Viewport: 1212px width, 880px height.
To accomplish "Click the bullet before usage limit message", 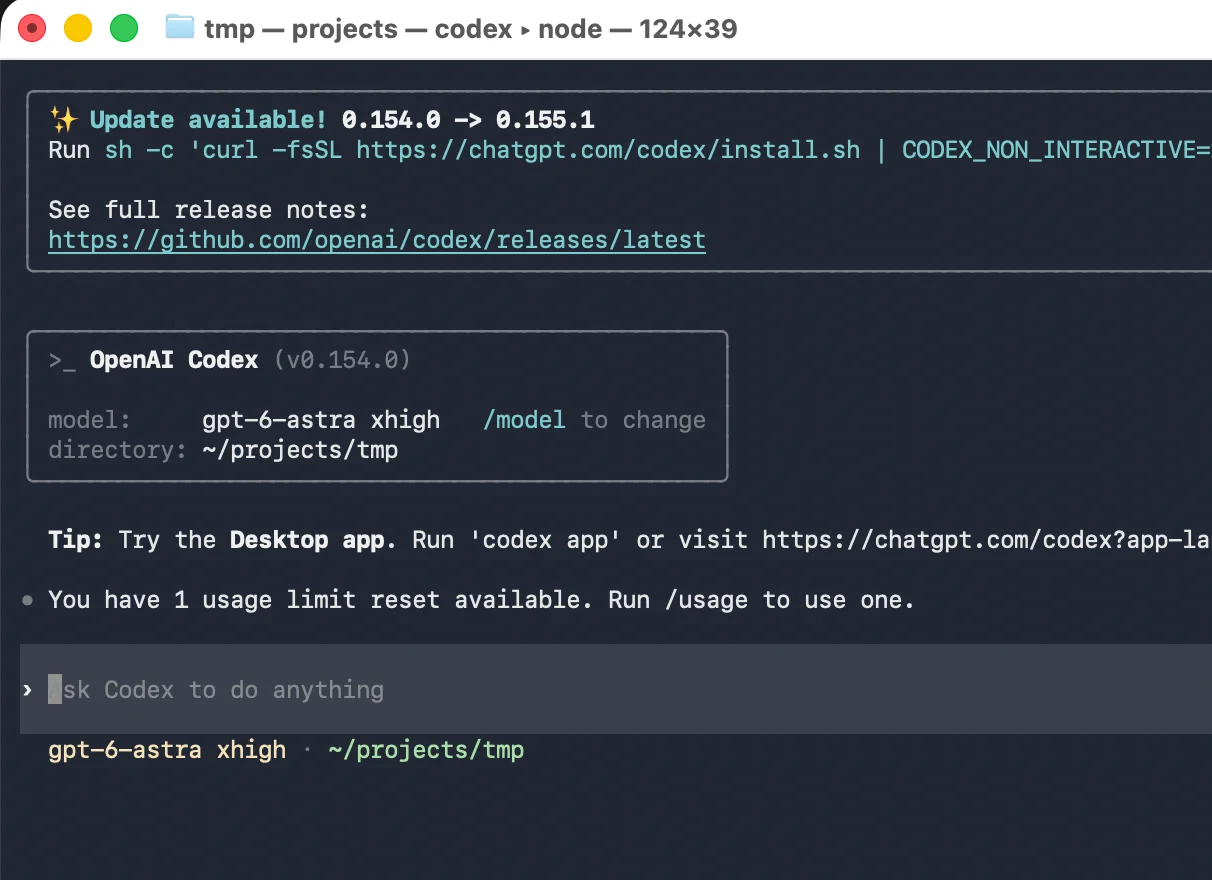I will (28, 600).
